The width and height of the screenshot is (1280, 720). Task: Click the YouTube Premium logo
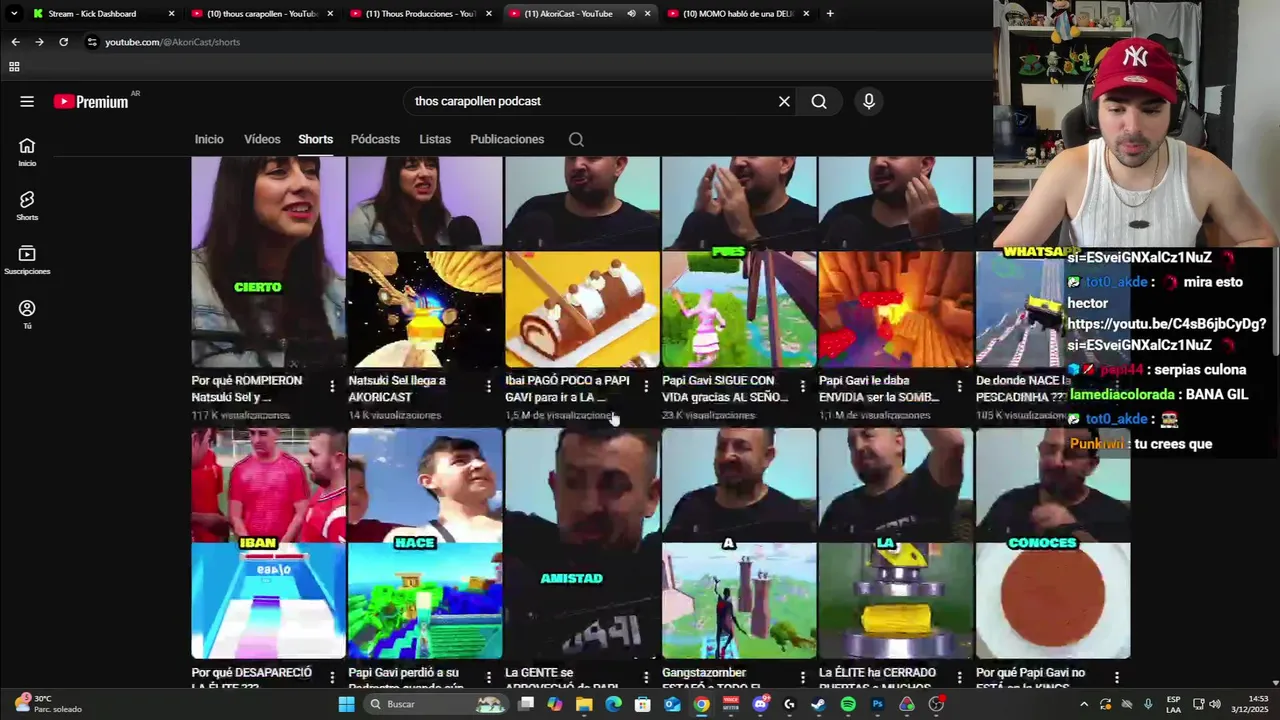[91, 101]
